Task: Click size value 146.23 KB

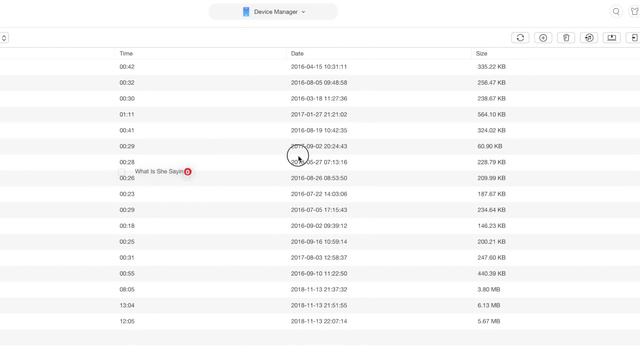Action: click(x=491, y=226)
